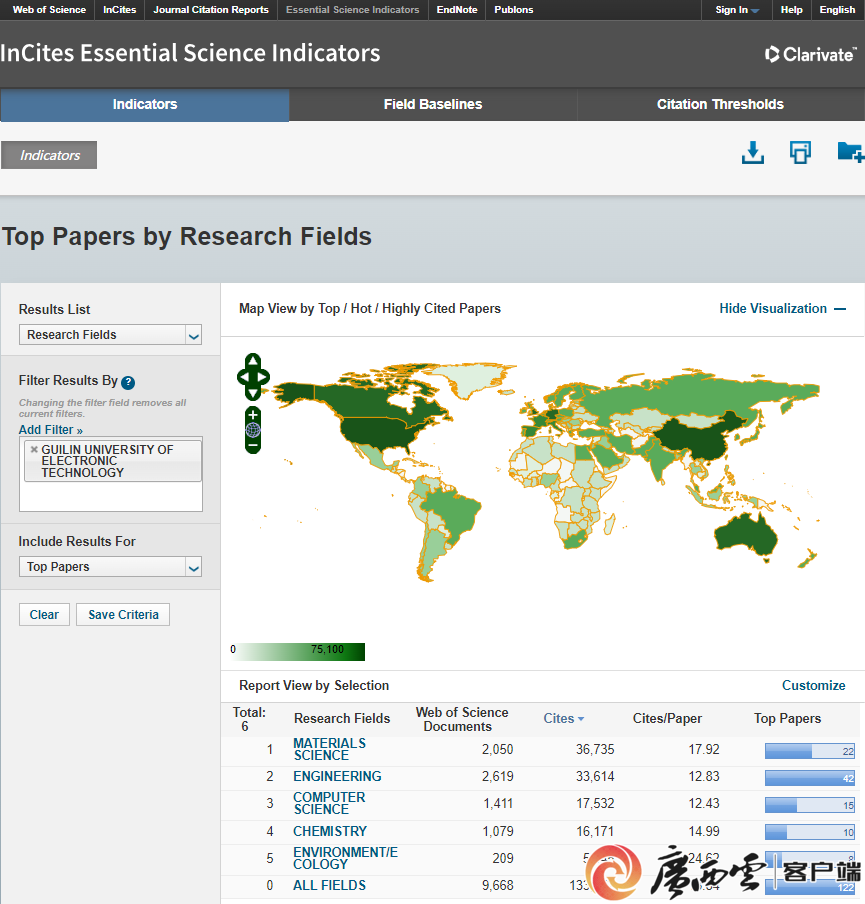Viewport: 865px width, 904px height.
Task: Open the Research Fields results list dropdown
Action: (x=110, y=334)
